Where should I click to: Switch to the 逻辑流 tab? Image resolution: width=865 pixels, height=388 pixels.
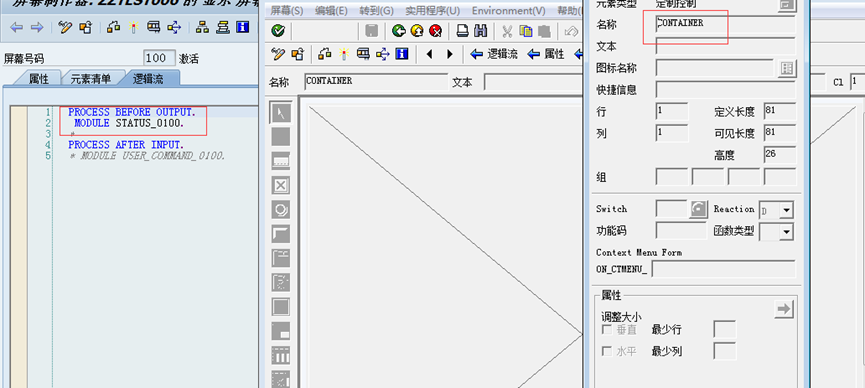[148, 79]
